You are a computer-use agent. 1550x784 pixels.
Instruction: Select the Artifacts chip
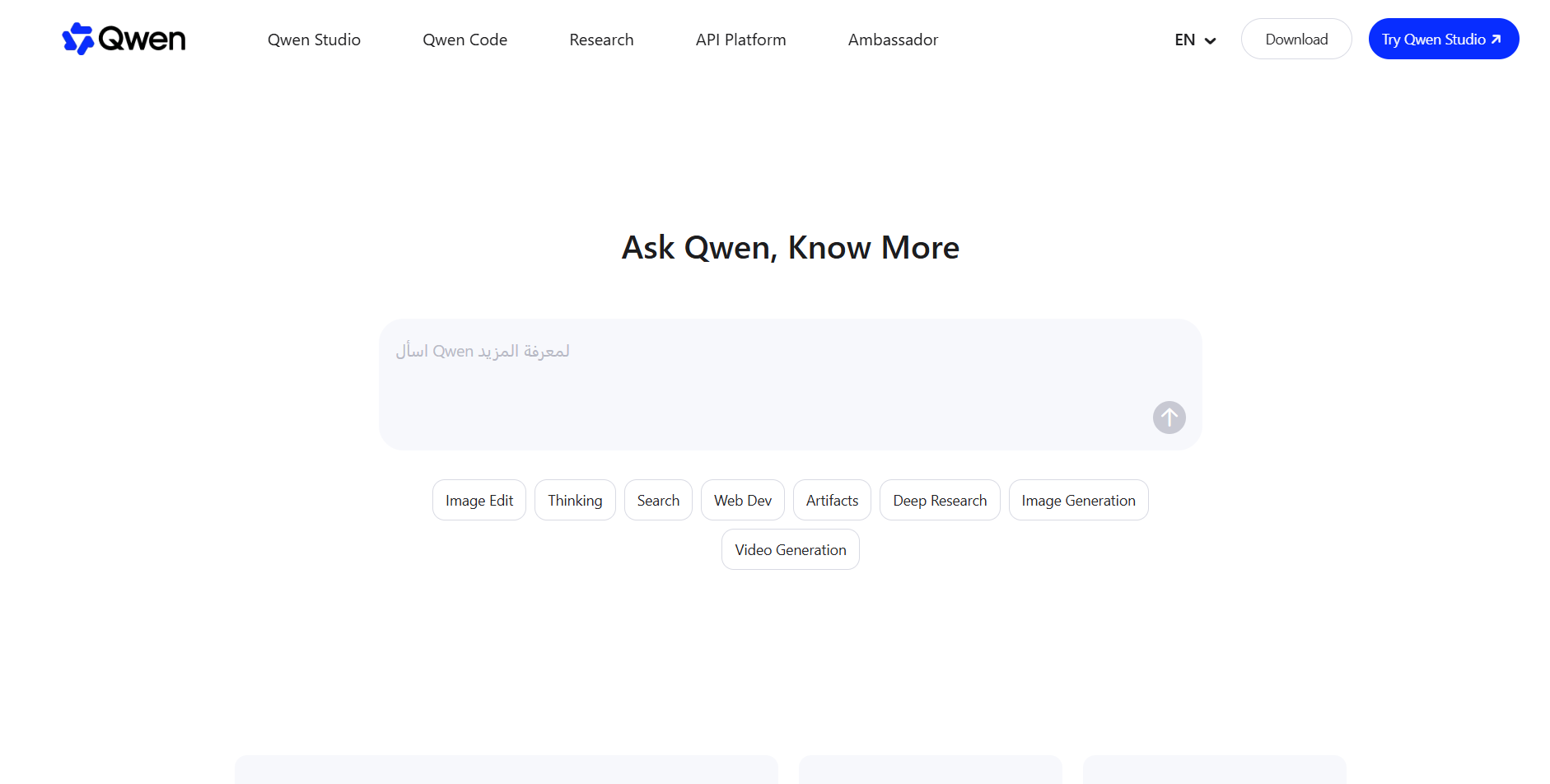[832, 500]
